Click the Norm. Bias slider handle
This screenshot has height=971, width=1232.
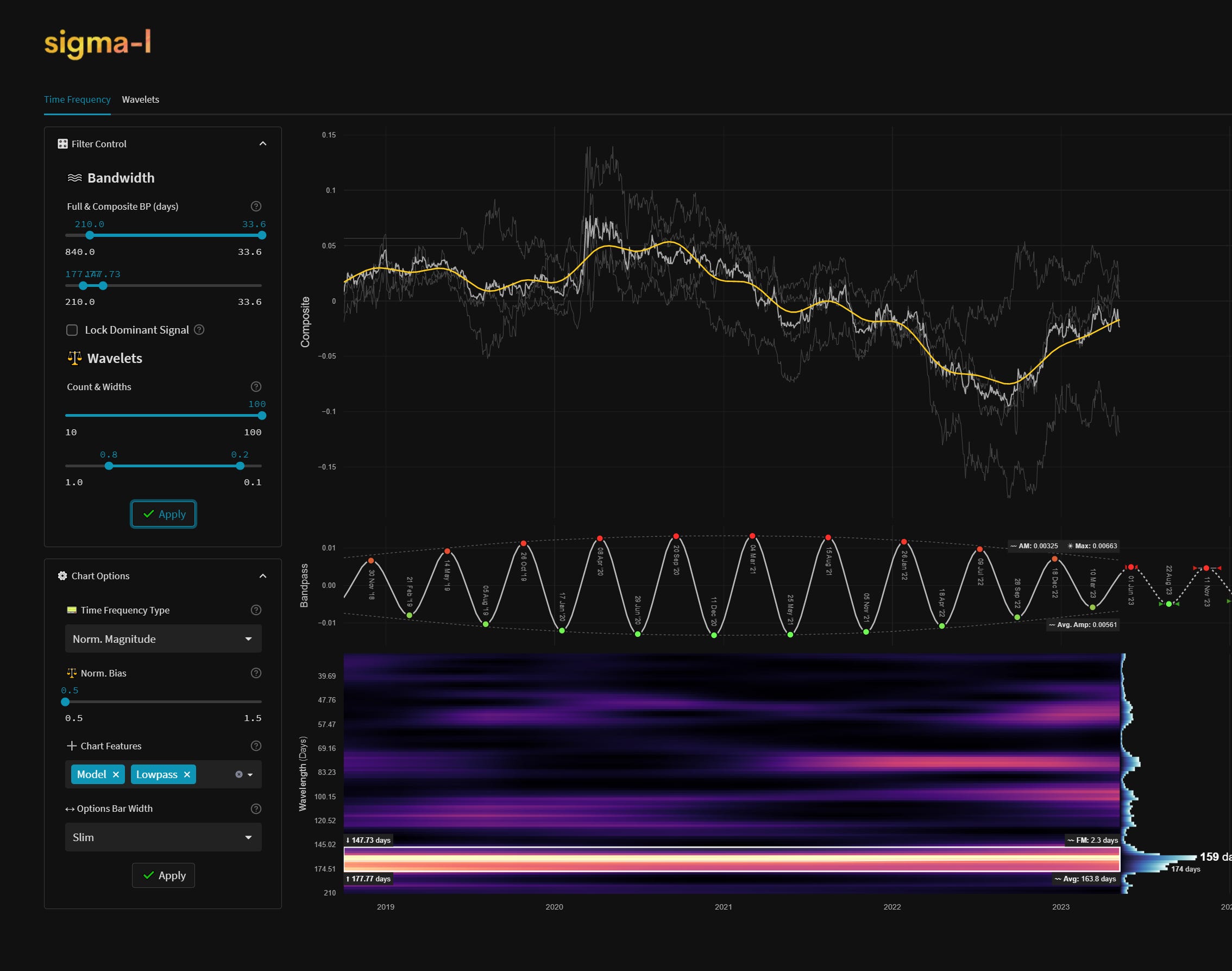tap(65, 702)
